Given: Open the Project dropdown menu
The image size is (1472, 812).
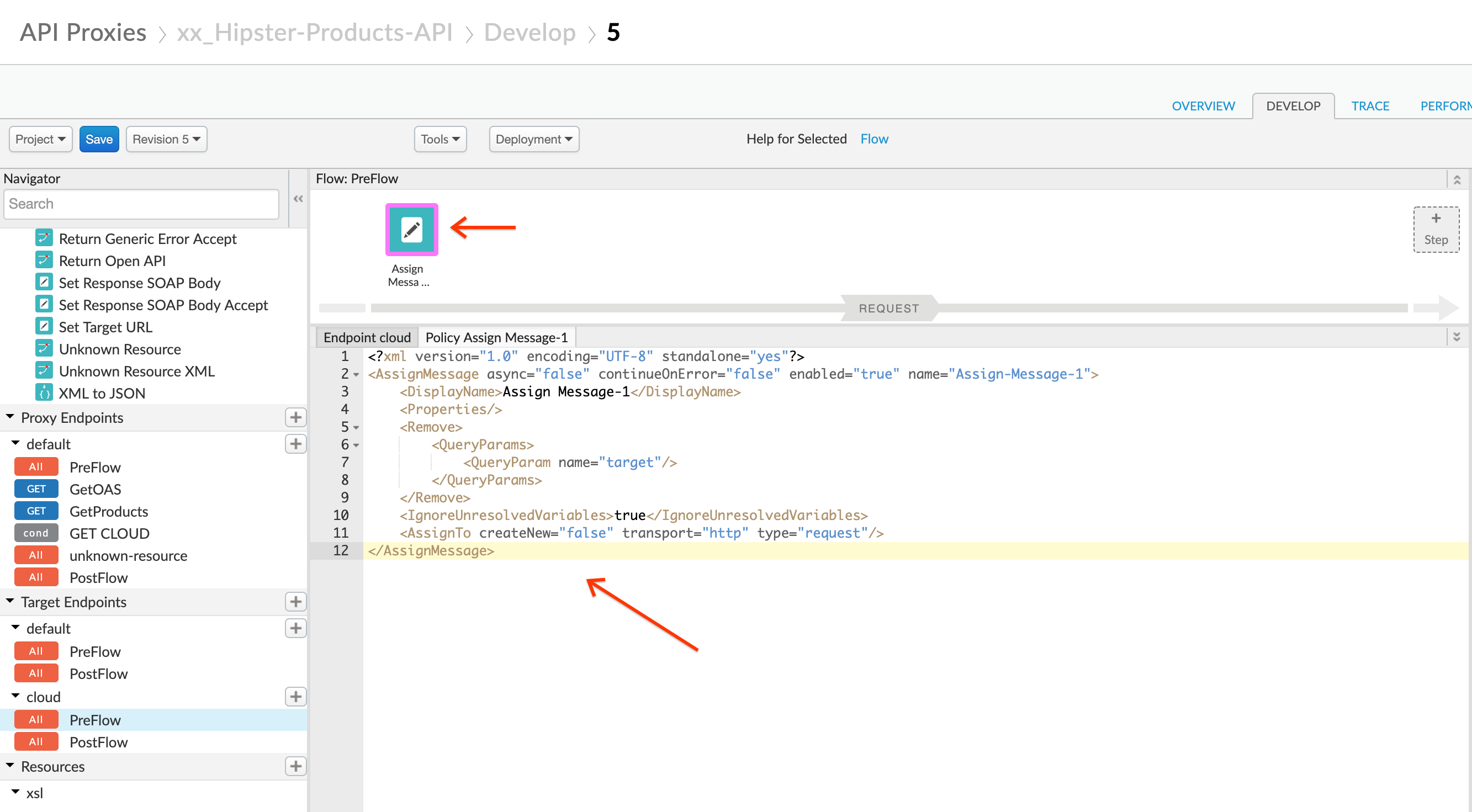Looking at the screenshot, I should point(40,139).
